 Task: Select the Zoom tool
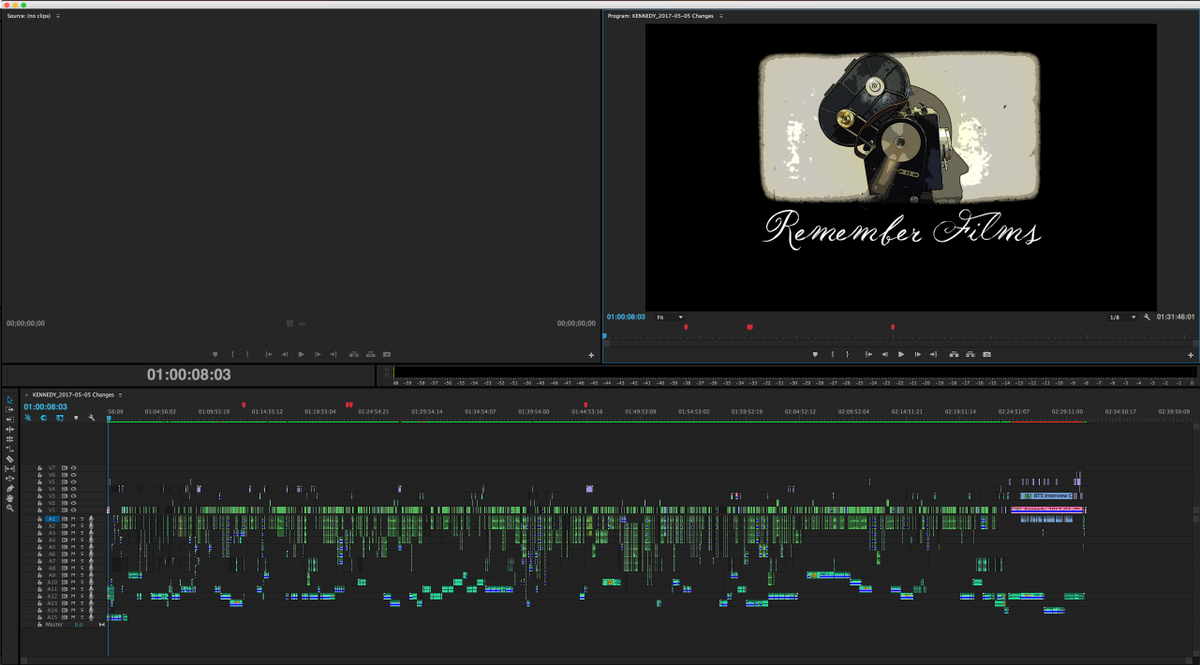point(10,508)
